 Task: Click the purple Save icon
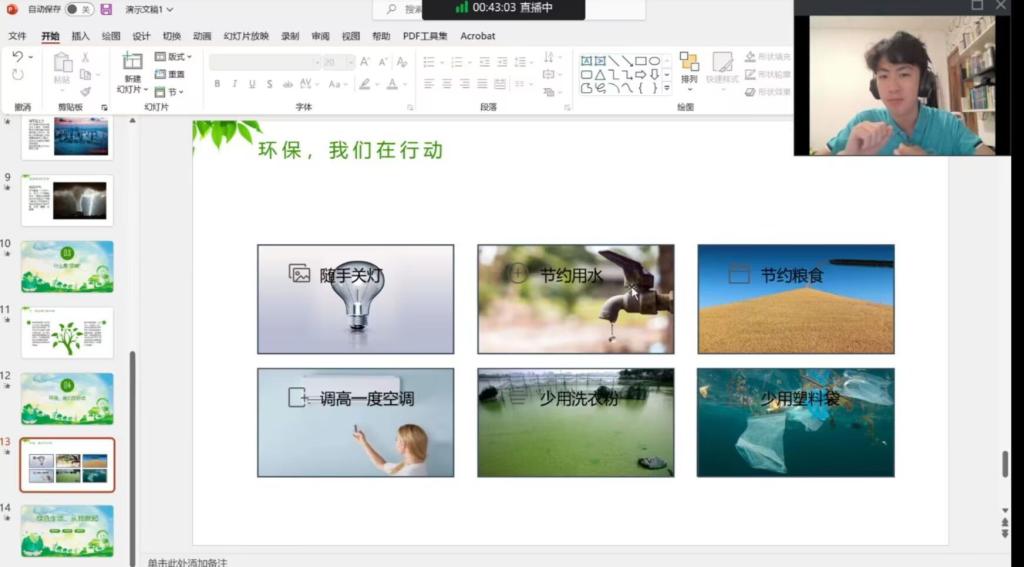[106, 9]
